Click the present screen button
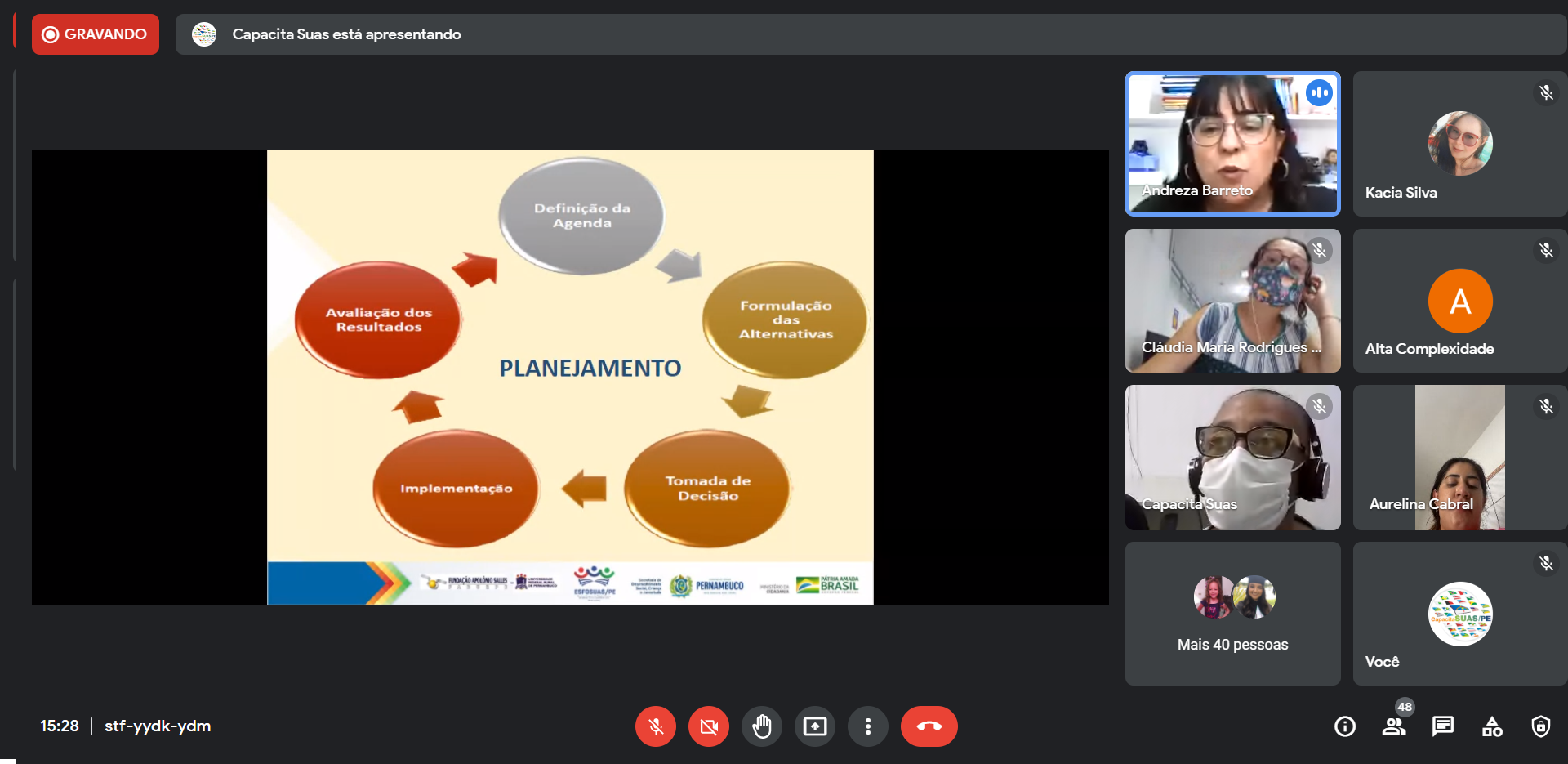Screen dimensions: 1568x764 click(x=814, y=726)
